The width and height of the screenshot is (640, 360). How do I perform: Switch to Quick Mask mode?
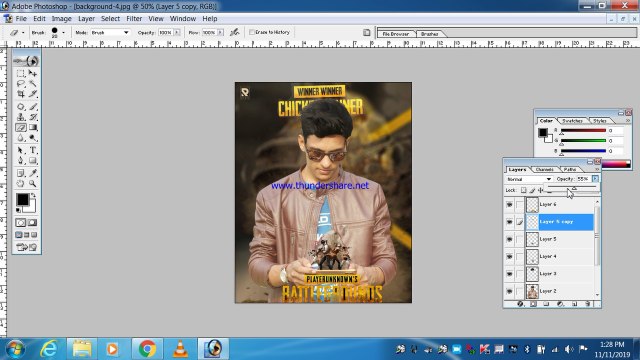tap(32, 222)
